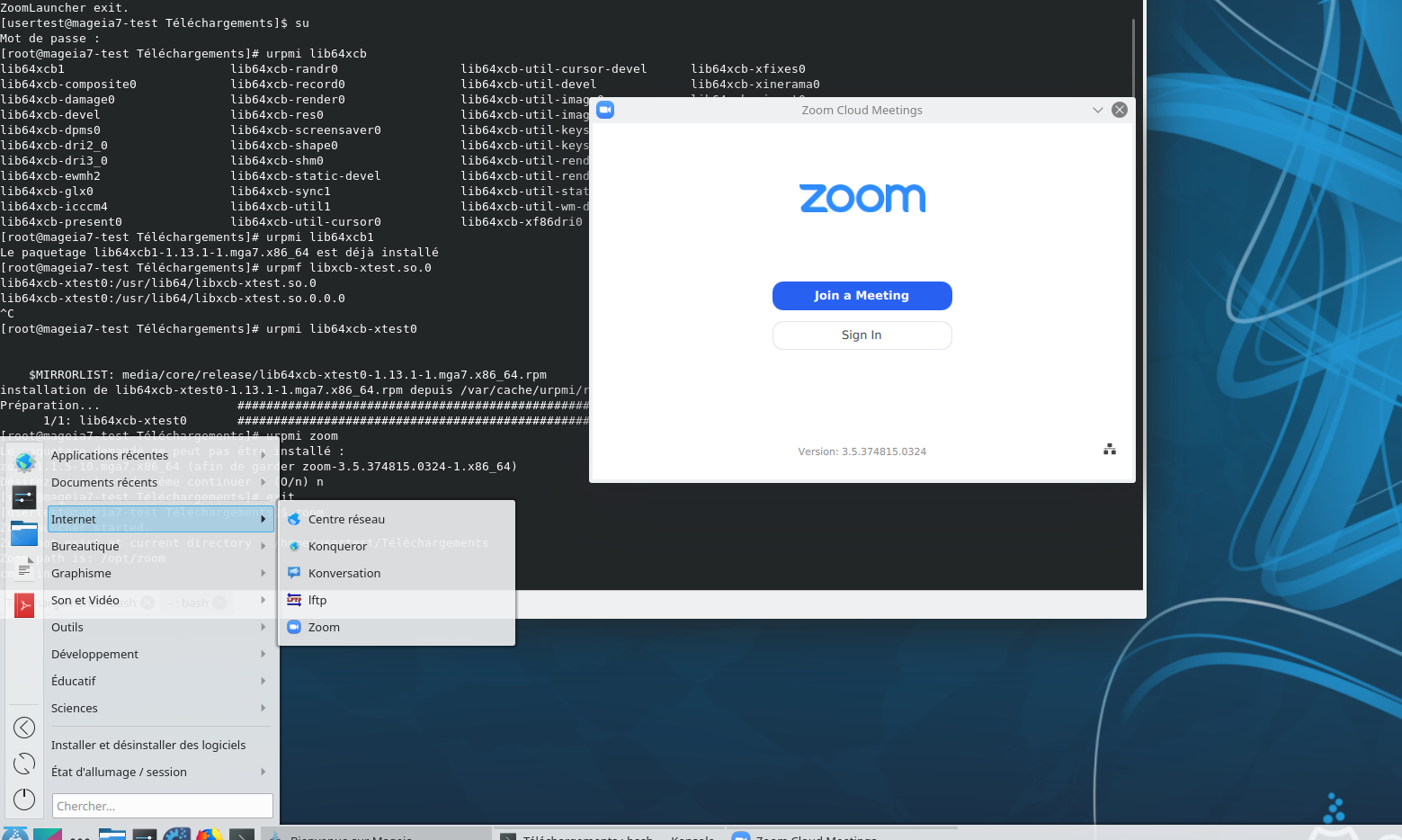
Task: Expand Graphisme category arrow
Action: point(263,573)
